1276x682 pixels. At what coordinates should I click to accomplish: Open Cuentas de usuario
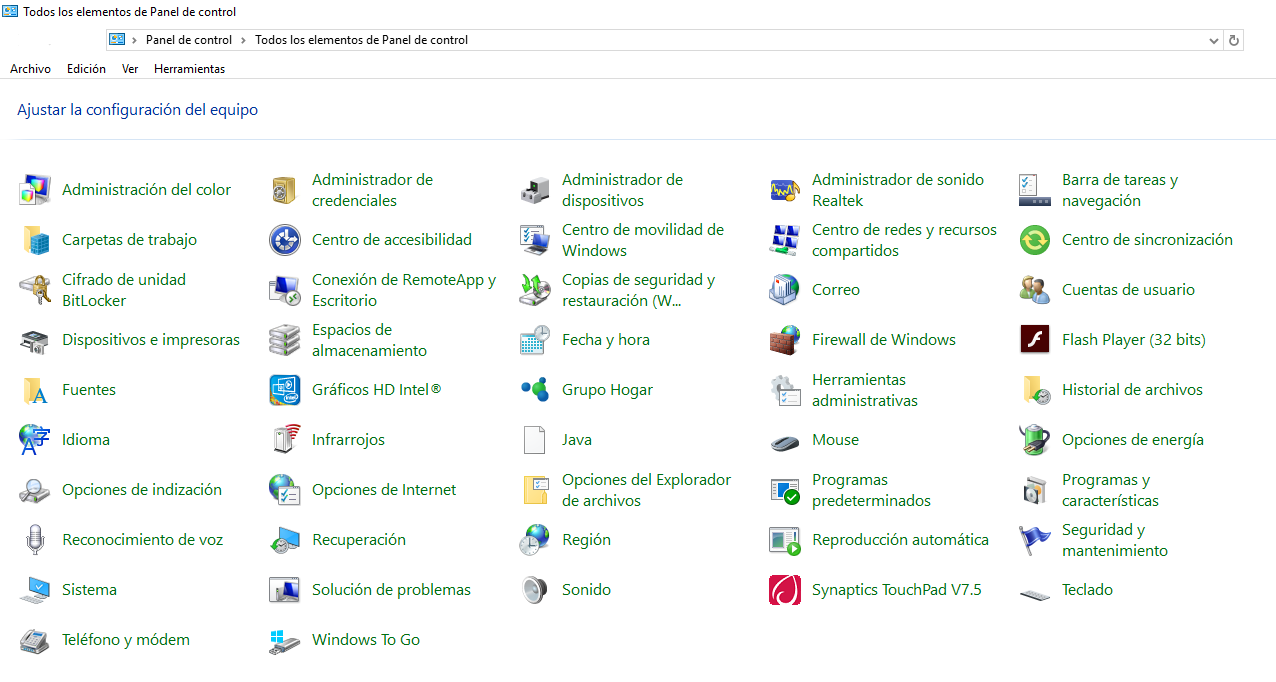pos(1128,289)
